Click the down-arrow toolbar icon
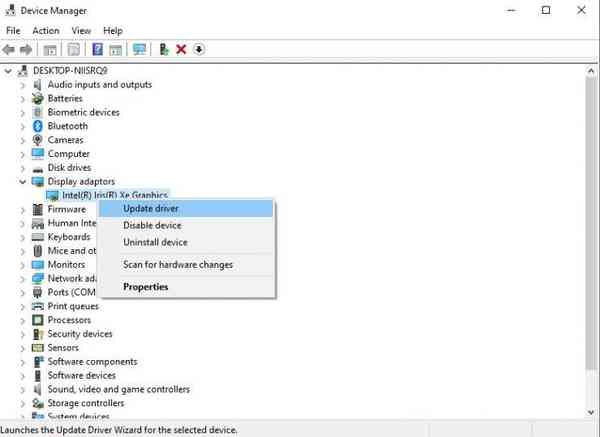 click(198, 49)
